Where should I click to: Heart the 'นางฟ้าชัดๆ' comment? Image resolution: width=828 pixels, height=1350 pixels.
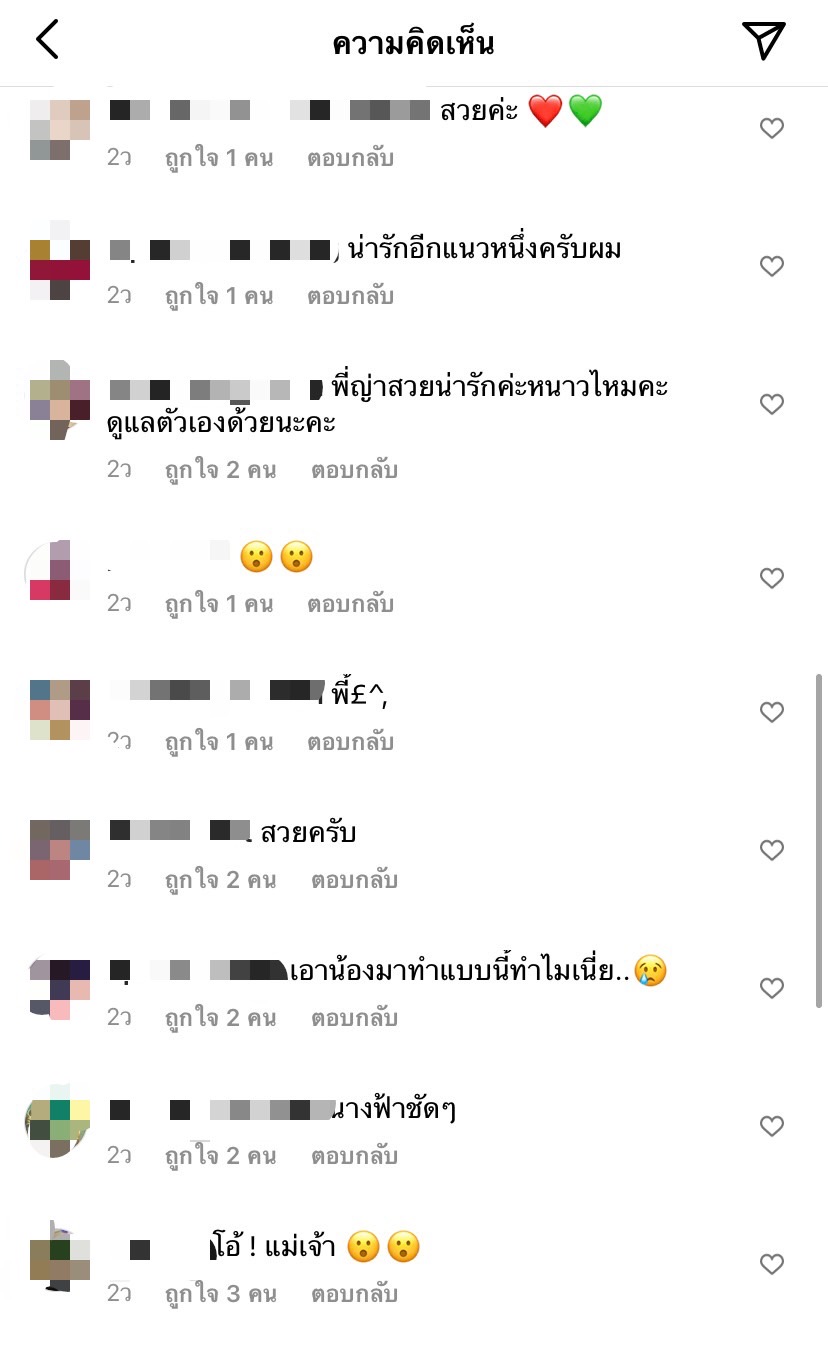(x=771, y=1126)
